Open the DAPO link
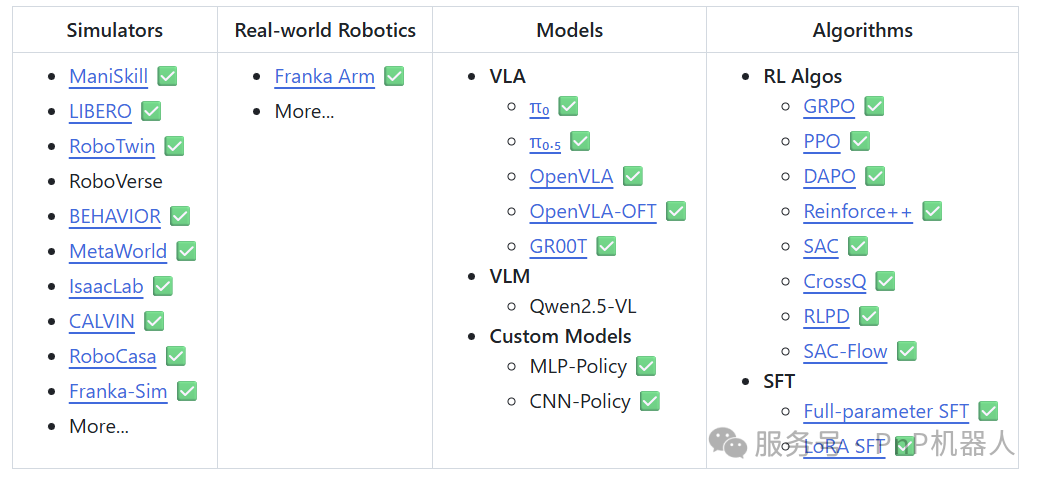 [830, 176]
